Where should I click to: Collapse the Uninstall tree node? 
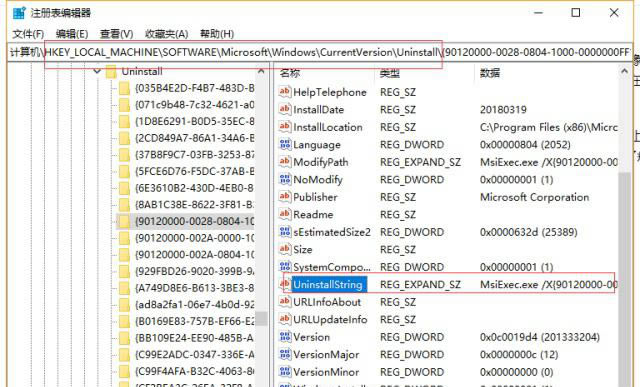pos(97,71)
